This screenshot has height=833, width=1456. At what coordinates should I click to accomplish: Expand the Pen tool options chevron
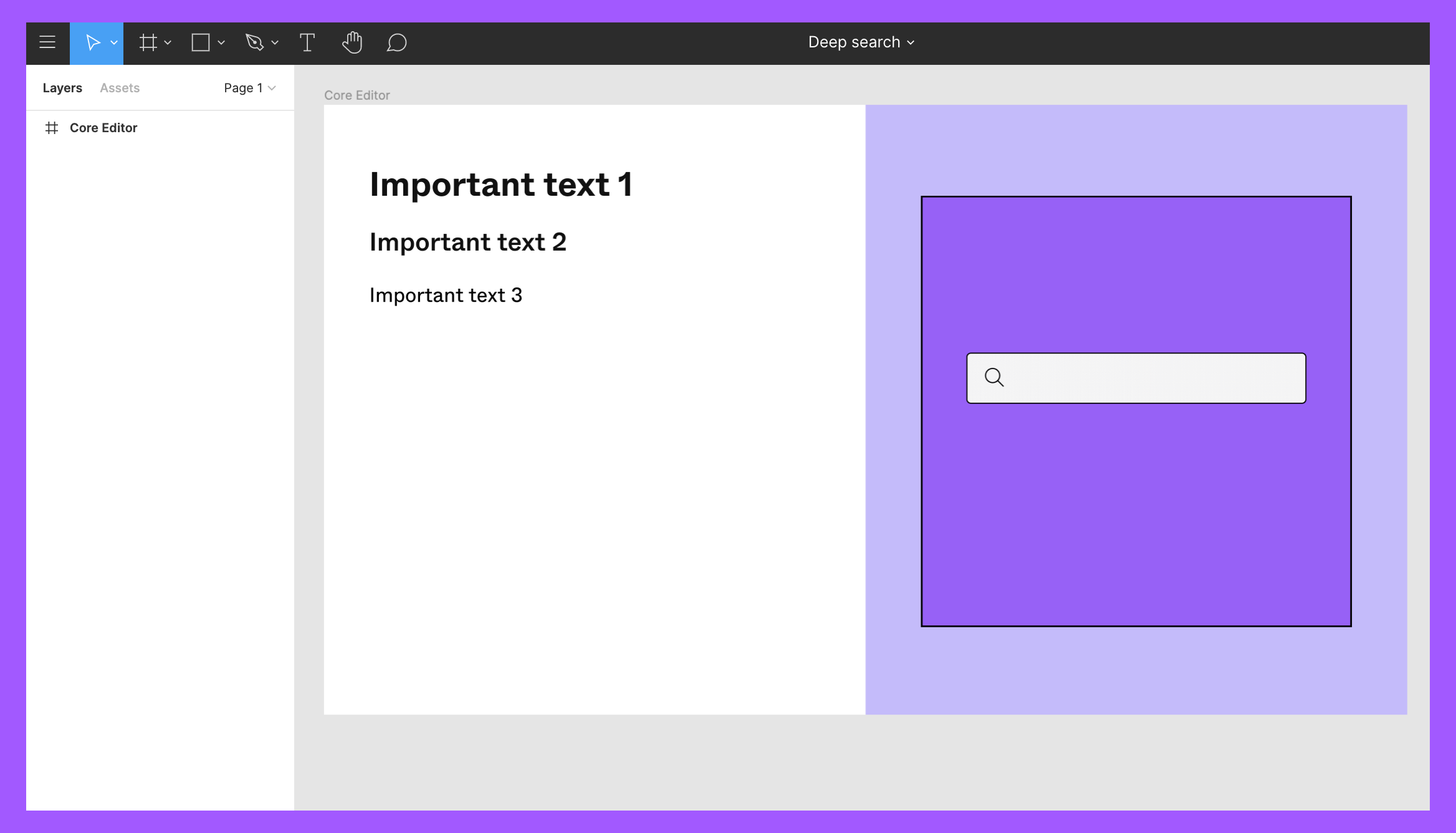click(x=275, y=42)
